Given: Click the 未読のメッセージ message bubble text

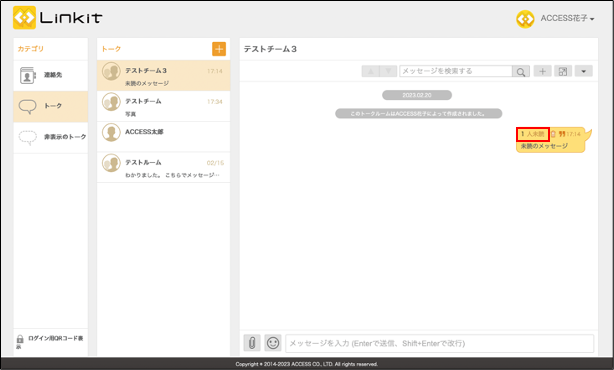Looking at the screenshot, I should (544, 146).
